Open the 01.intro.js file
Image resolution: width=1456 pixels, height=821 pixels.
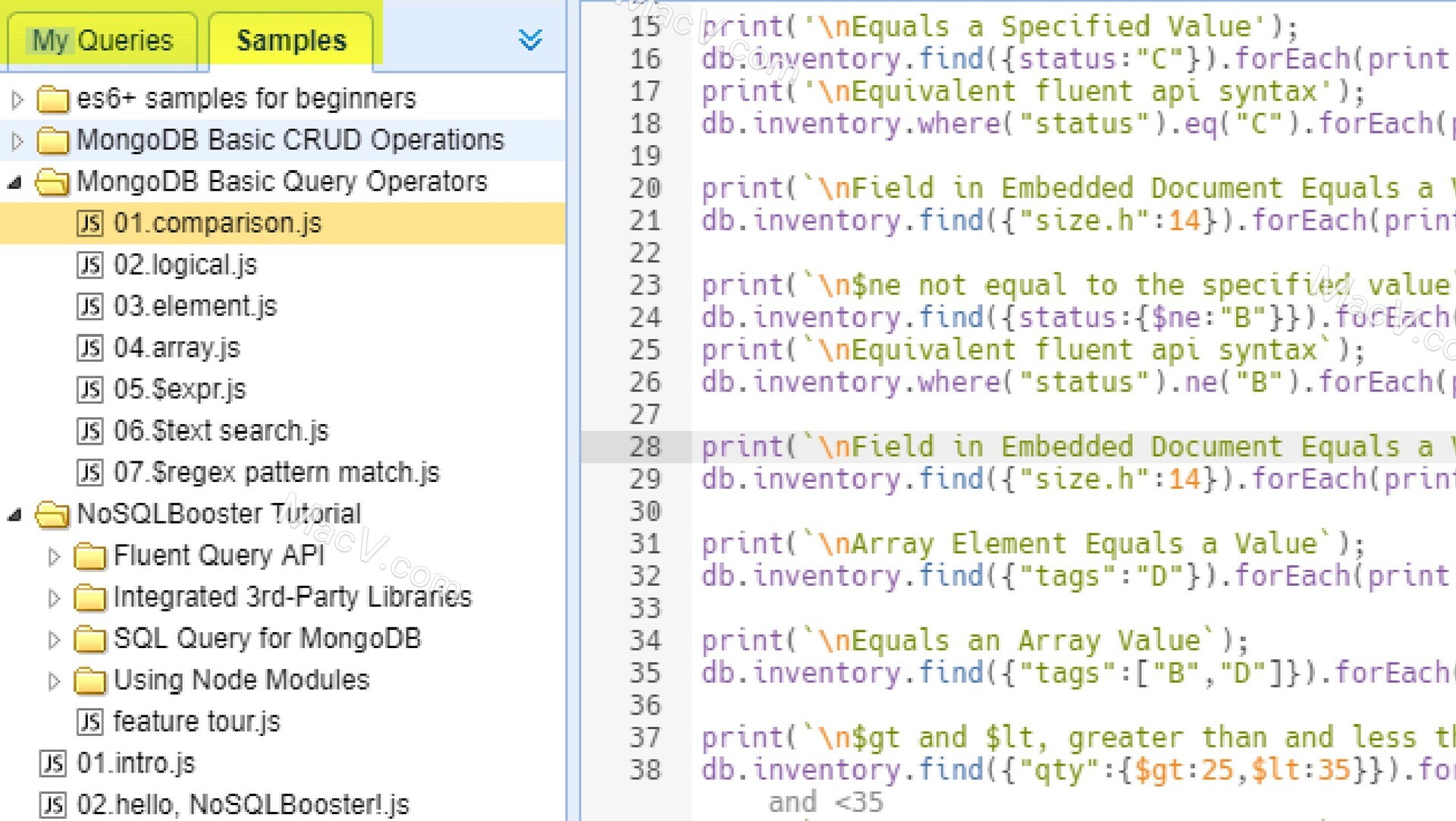coord(136,763)
